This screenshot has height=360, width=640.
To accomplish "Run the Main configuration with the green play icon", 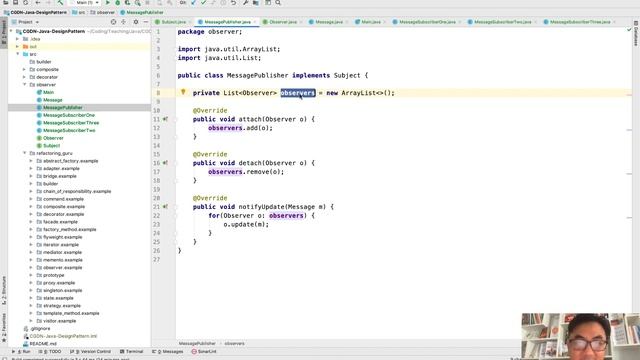I will [x=108, y=3].
